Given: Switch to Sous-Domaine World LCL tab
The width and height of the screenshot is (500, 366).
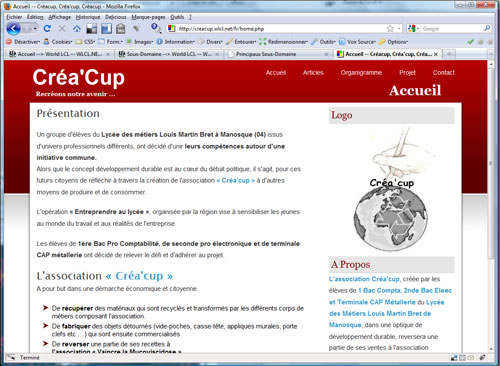Looking at the screenshot, I should point(169,54).
